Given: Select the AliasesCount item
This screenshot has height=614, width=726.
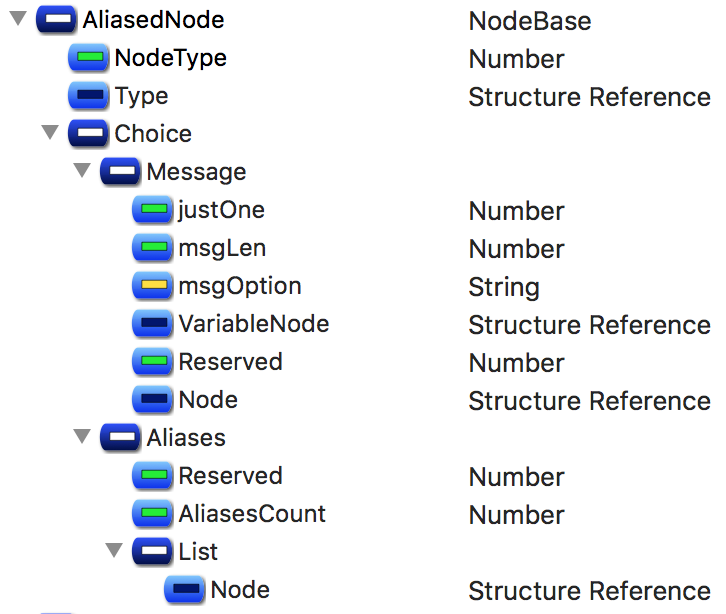Looking at the screenshot, I should pos(252,515).
